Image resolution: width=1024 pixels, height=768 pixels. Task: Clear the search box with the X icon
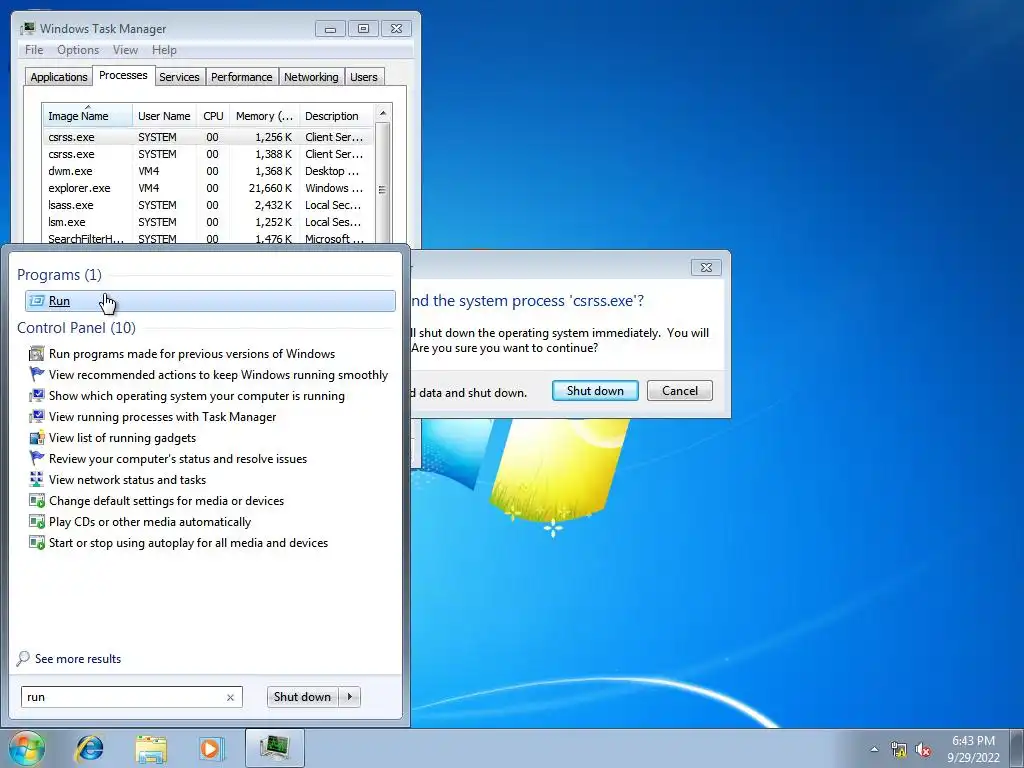click(231, 697)
